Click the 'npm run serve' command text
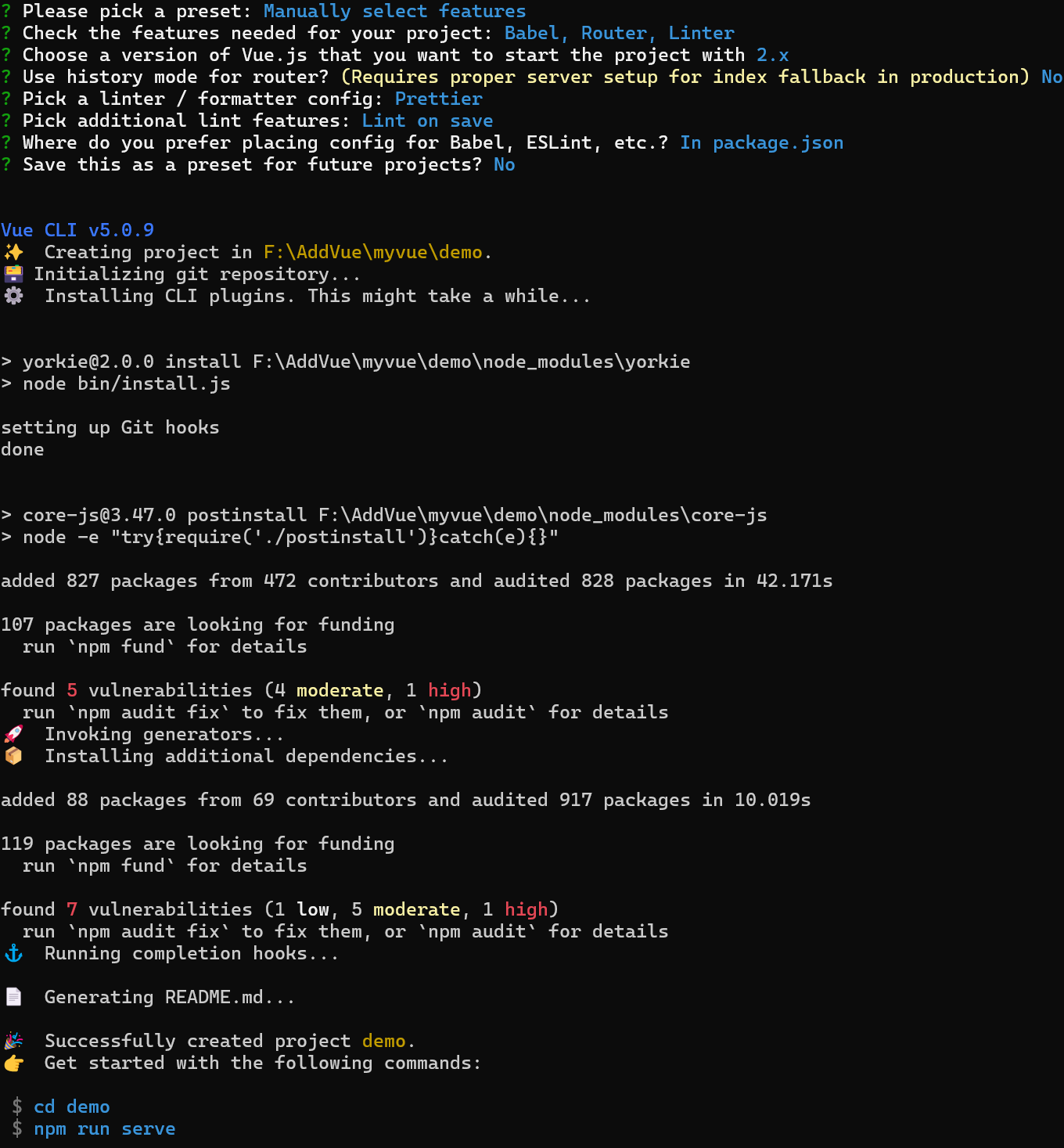 (x=104, y=1128)
